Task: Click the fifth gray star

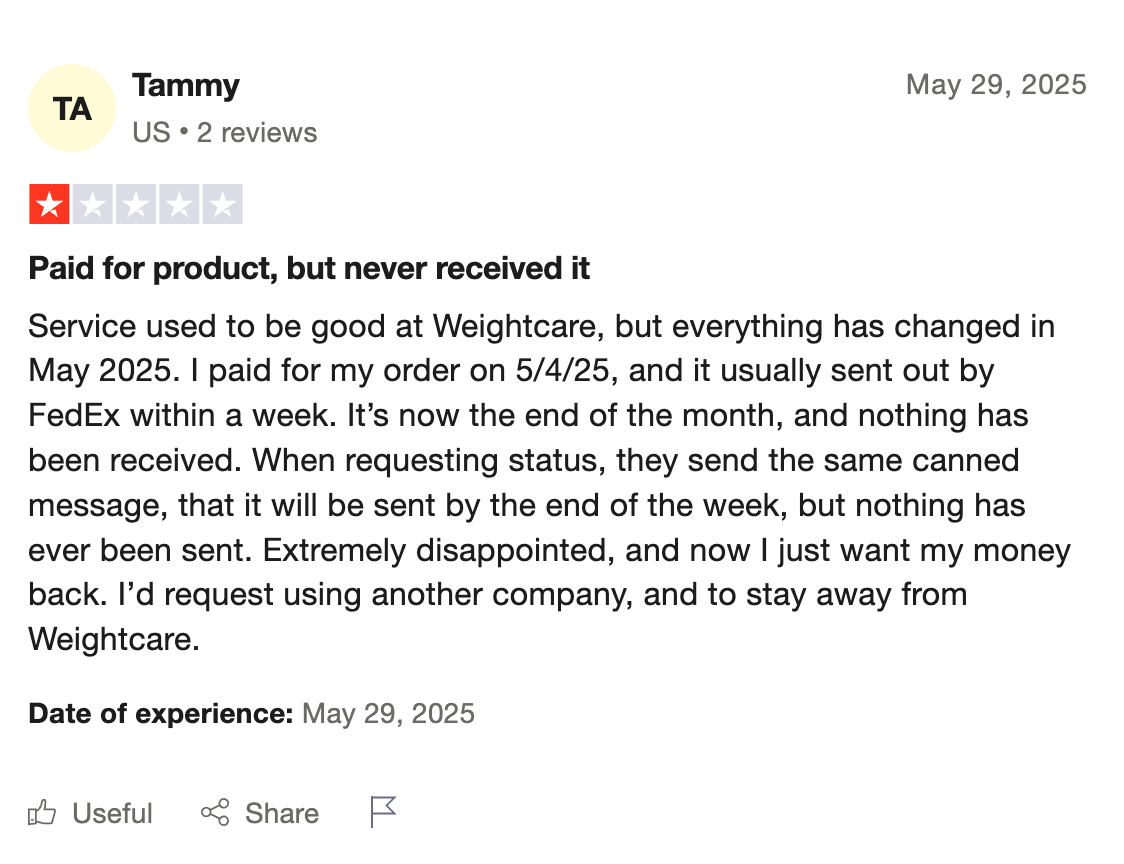Action: pyautogui.click(x=222, y=204)
